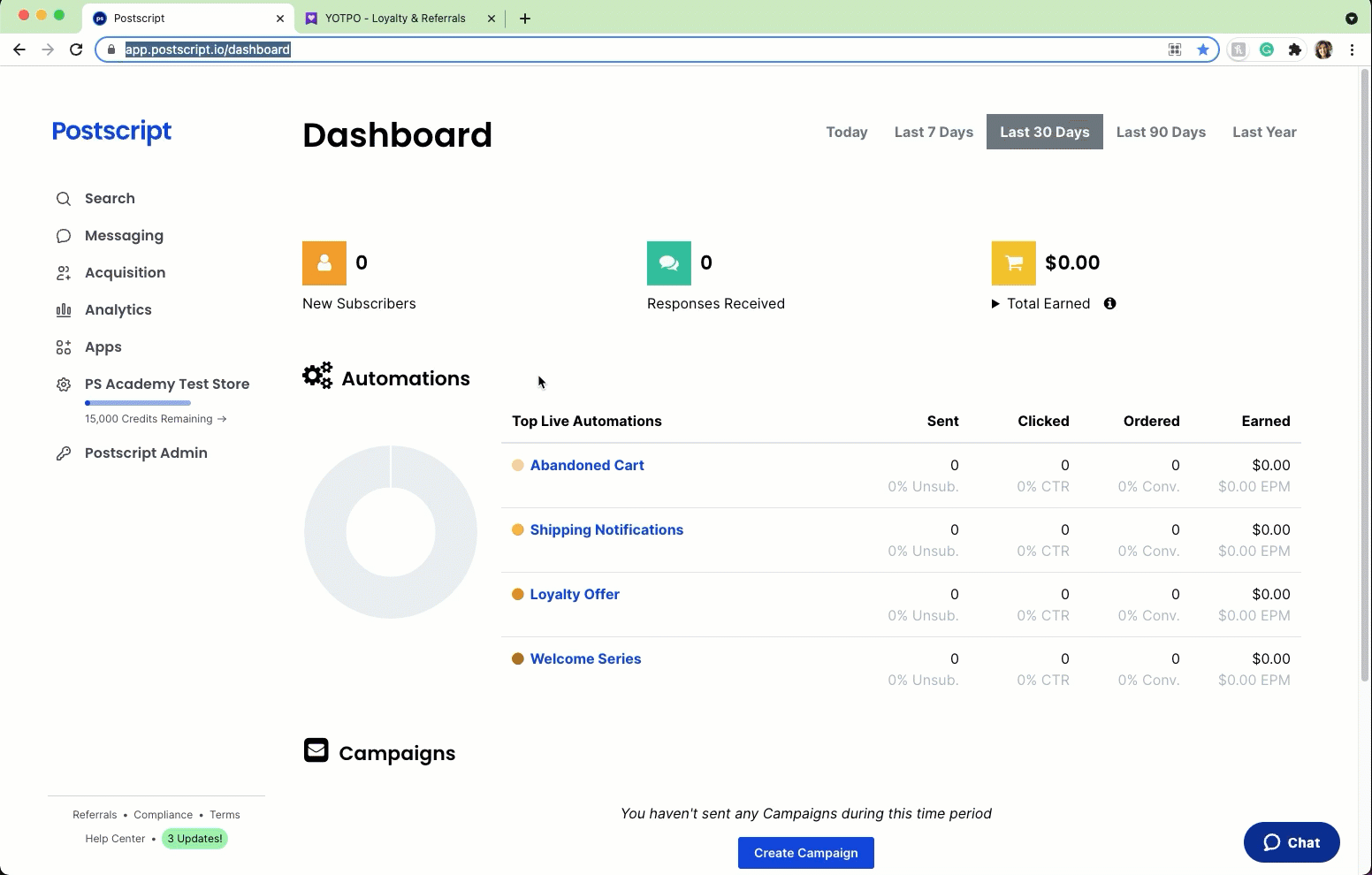Click the yellow Total Earned cart icon

pos(1014,263)
